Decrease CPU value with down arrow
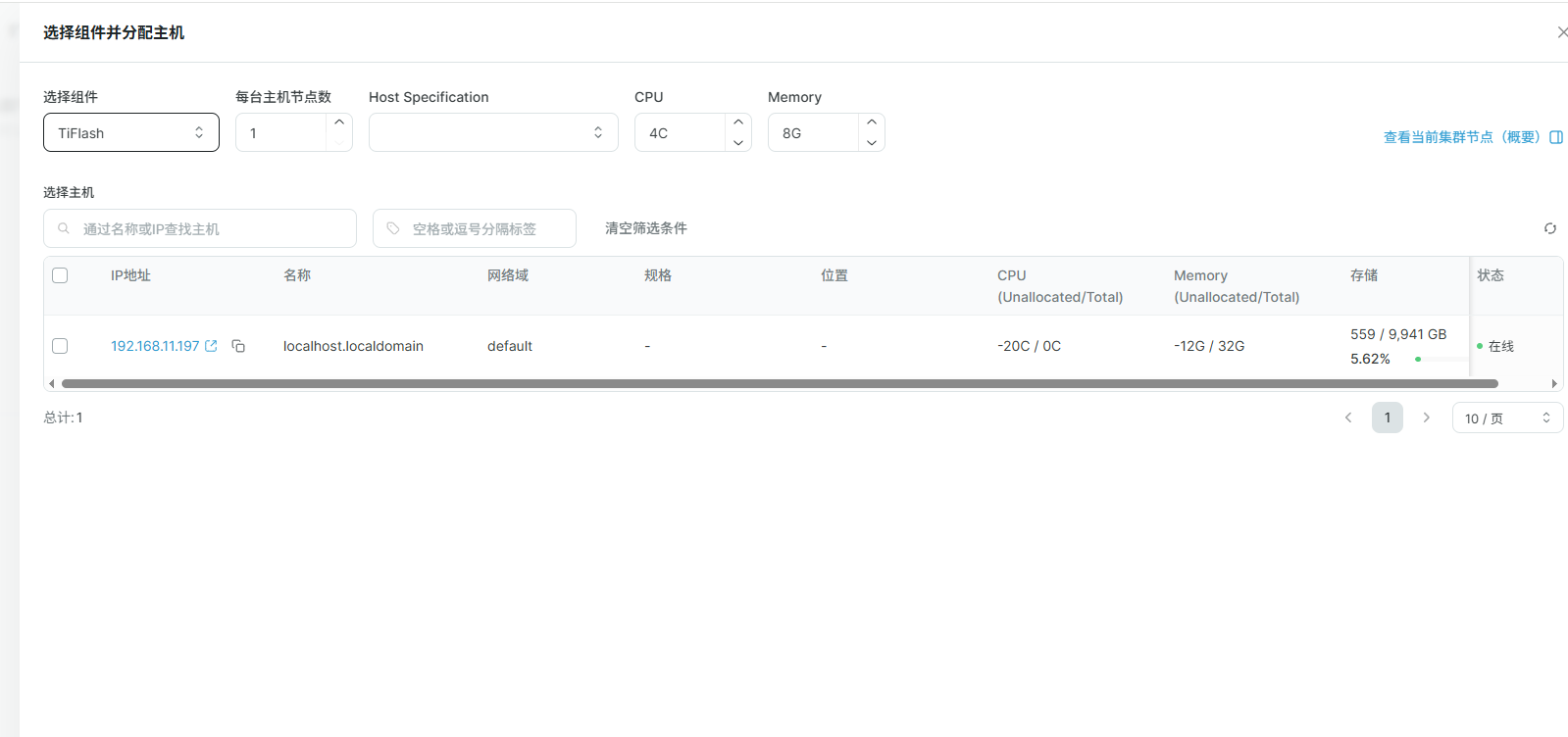The width and height of the screenshot is (1568, 737). point(738,143)
